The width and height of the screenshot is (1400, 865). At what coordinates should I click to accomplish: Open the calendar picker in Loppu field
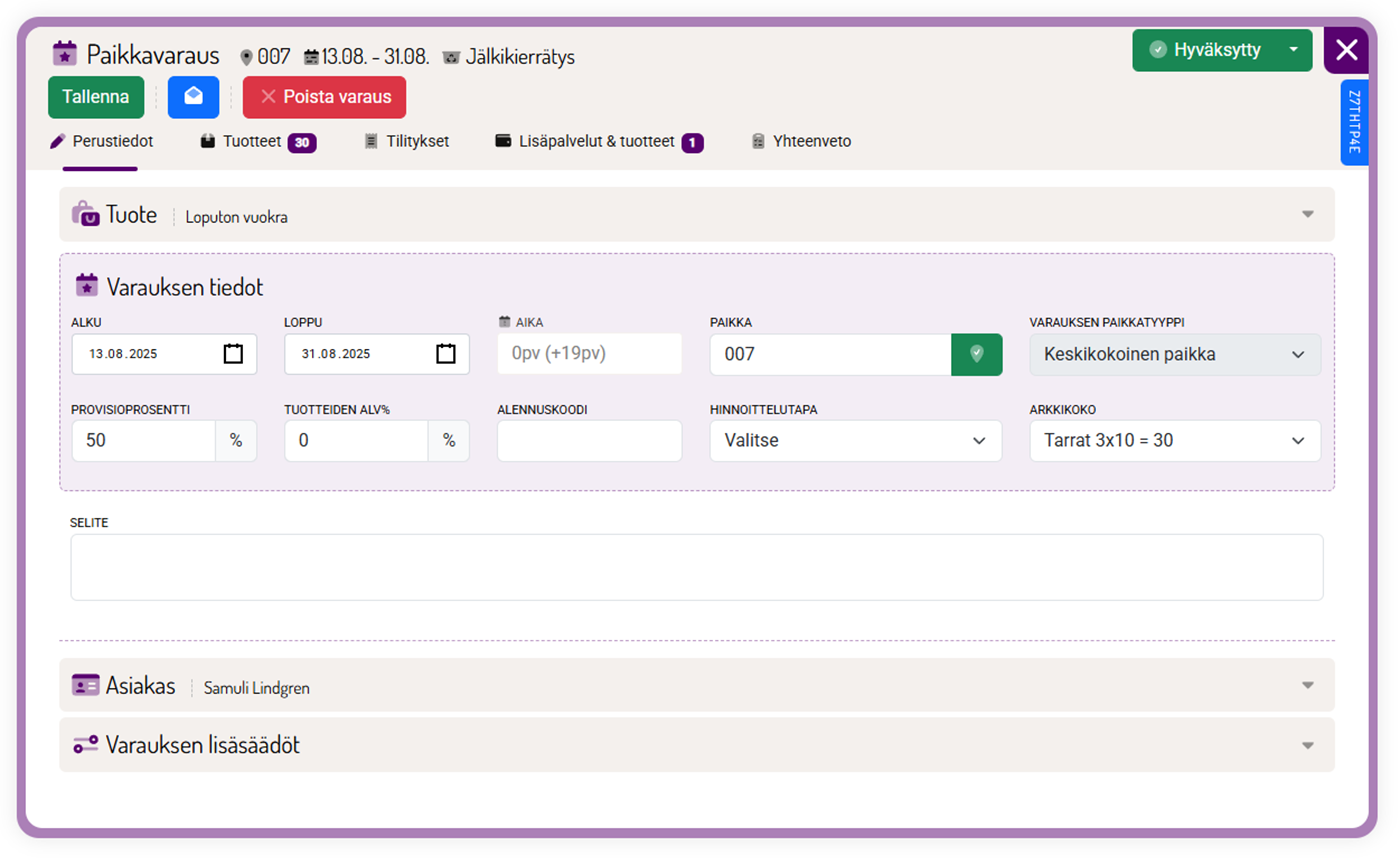[446, 354]
